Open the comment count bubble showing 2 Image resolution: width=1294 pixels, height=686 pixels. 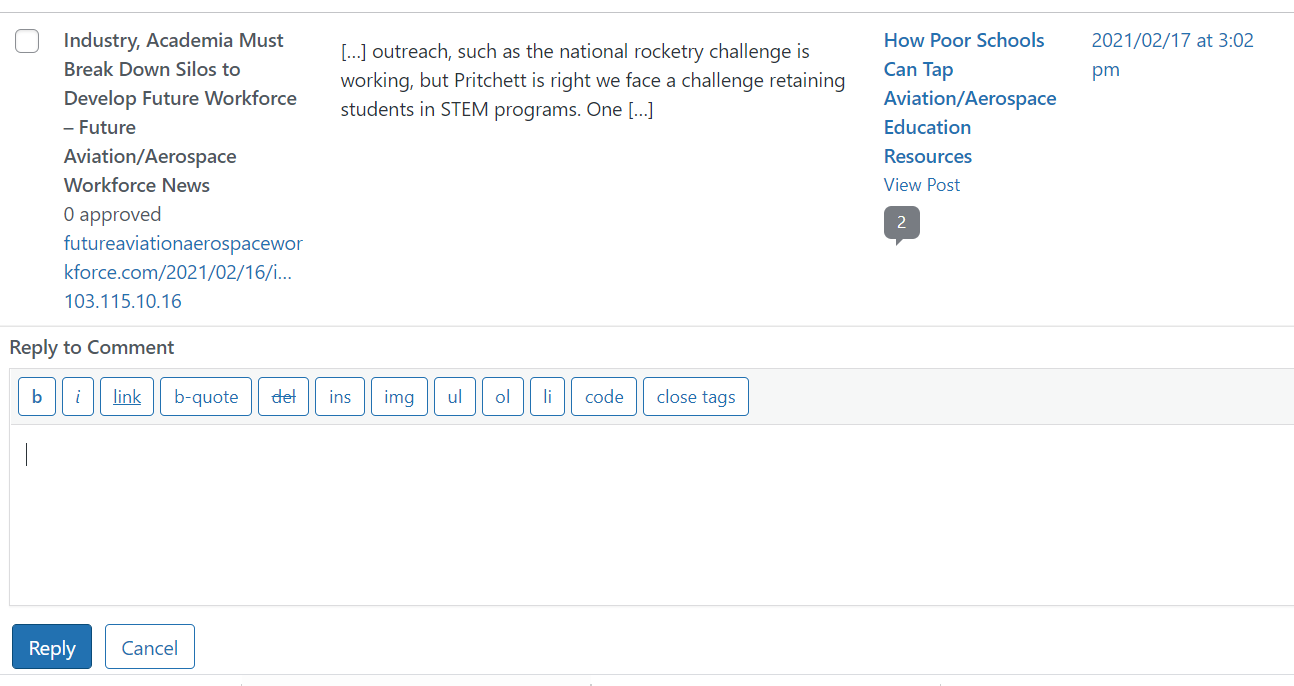tap(901, 223)
